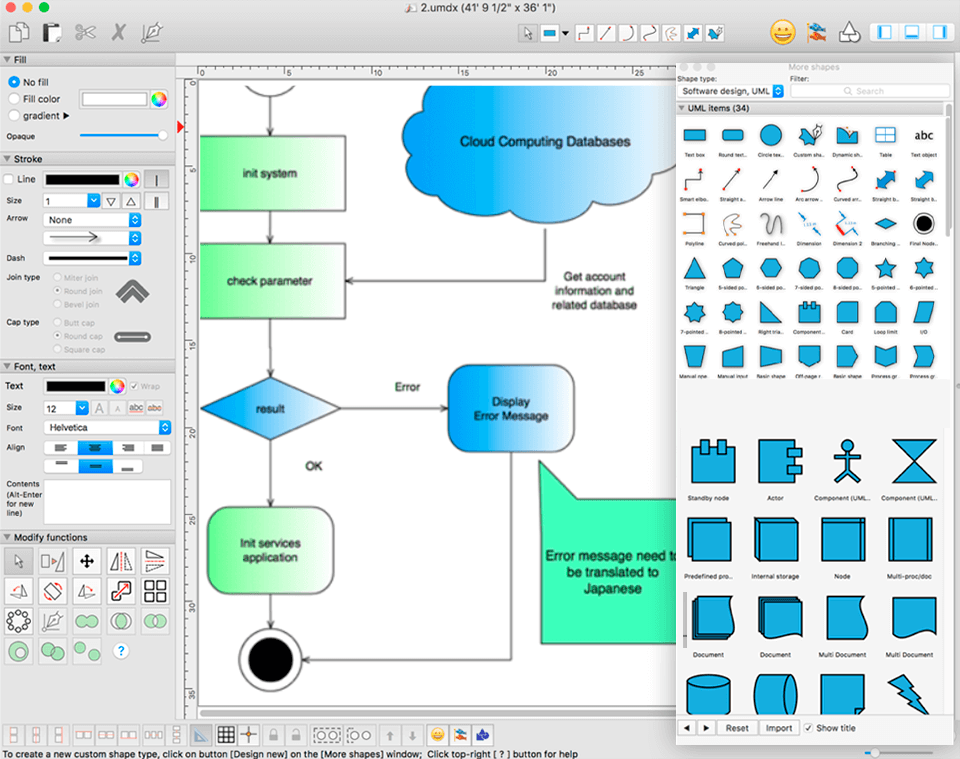Click the Opaque slider handle
This screenshot has width=960, height=759.
[x=162, y=135]
